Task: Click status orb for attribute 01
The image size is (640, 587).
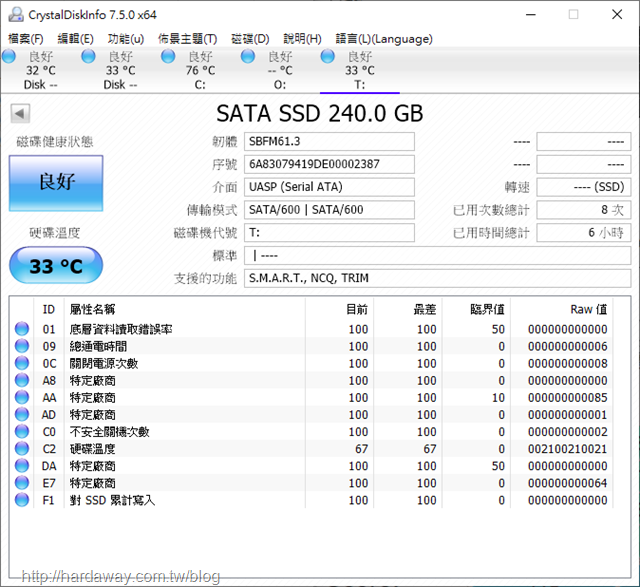Action: (22, 329)
